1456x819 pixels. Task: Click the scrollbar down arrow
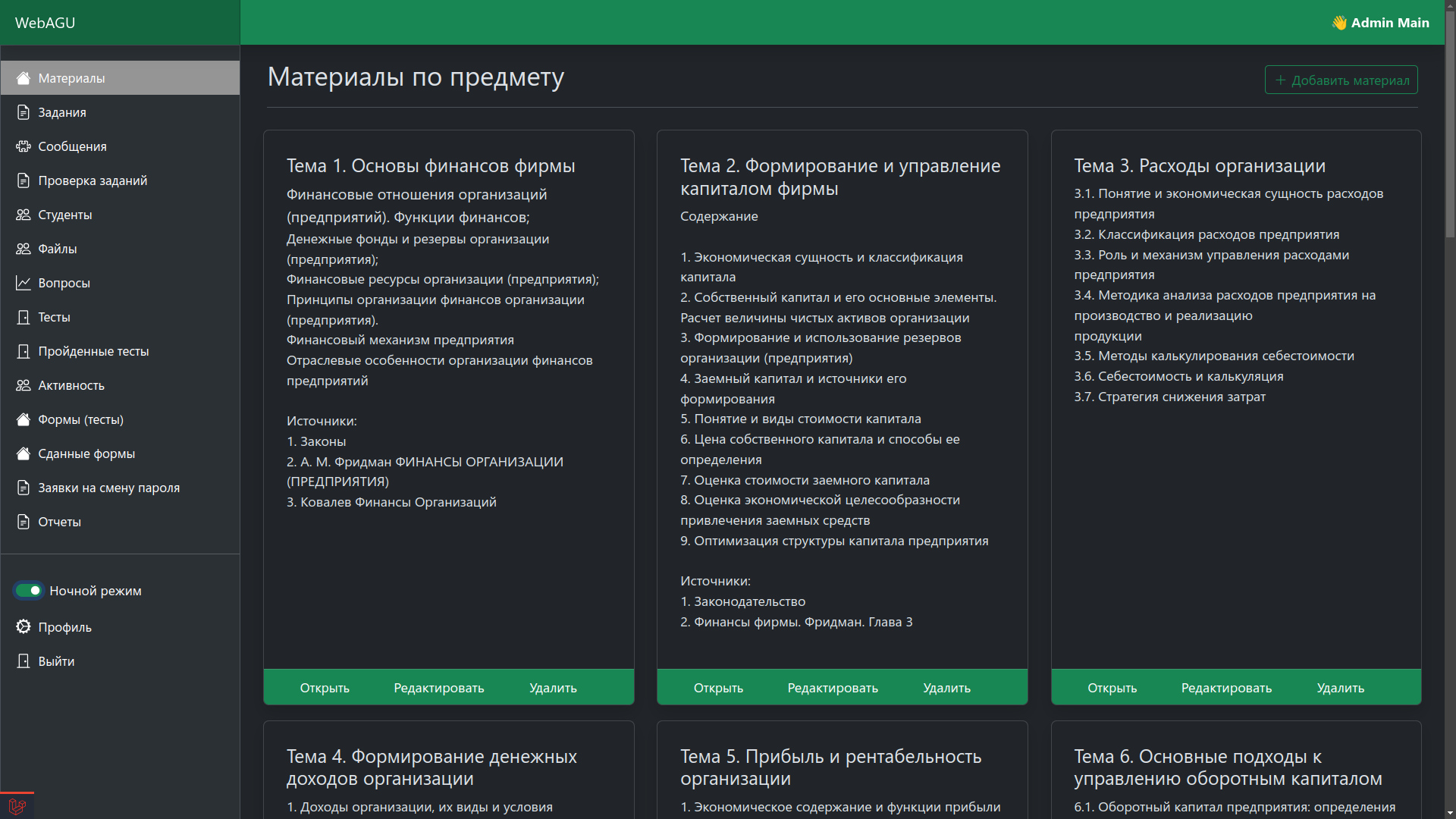pyautogui.click(x=1450, y=812)
